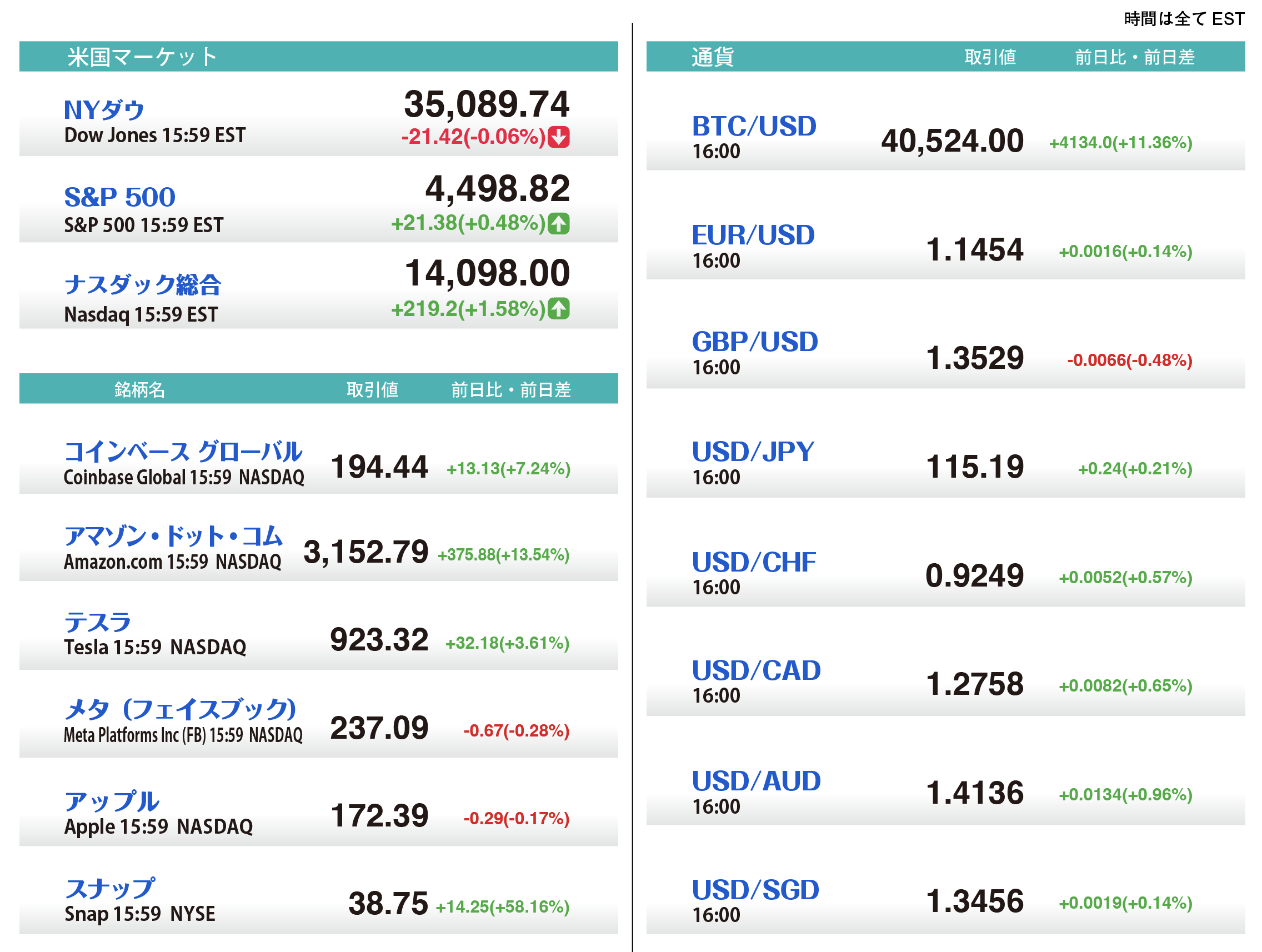Open the メタ (フェイスブック) stock link

[180, 709]
